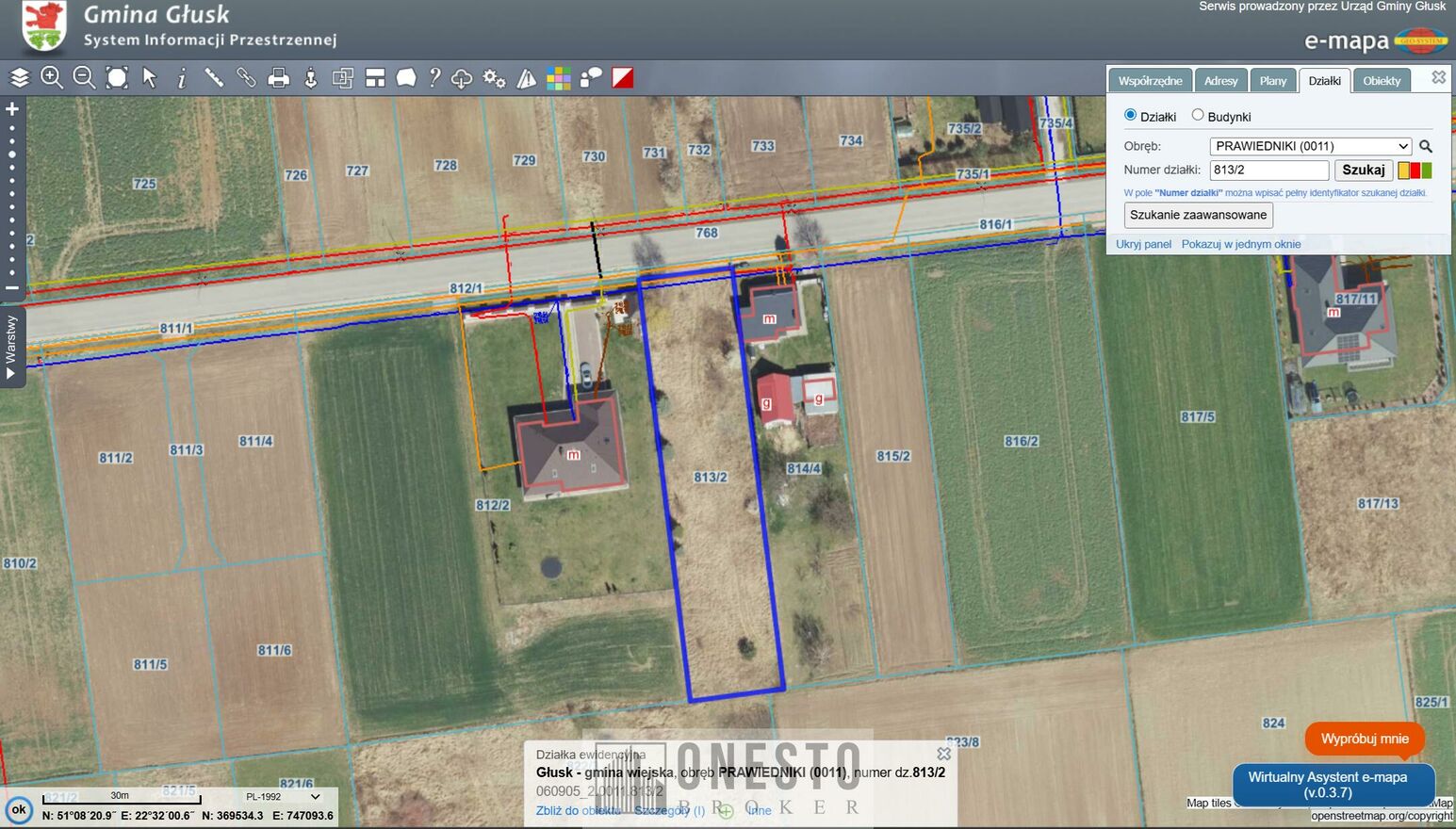Click the printer icon in toolbar
Screen dimensions: 1456x829
pos(278,78)
